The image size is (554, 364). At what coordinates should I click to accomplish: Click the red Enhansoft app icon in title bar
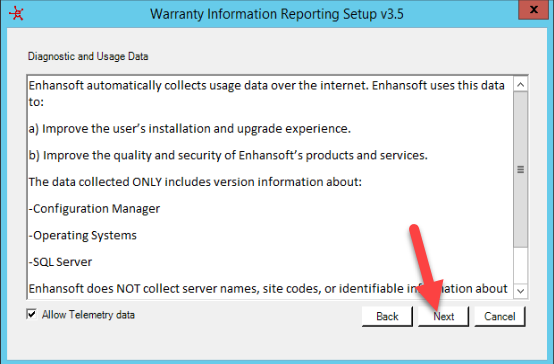17,14
